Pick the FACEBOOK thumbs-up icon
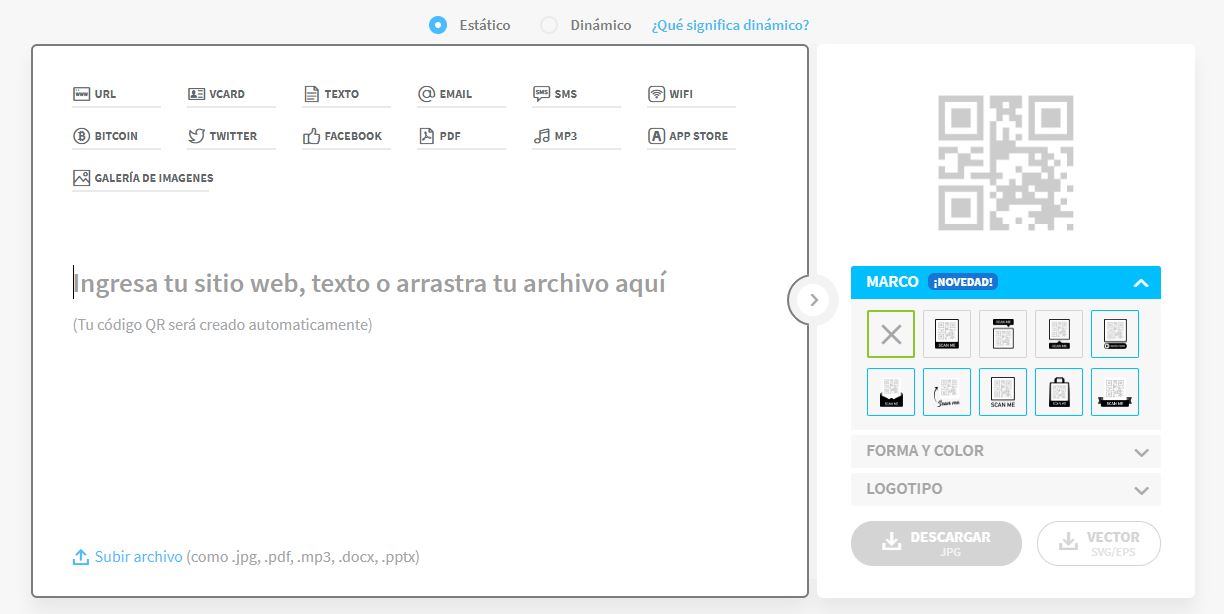Image resolution: width=1224 pixels, height=614 pixels. tap(311, 136)
